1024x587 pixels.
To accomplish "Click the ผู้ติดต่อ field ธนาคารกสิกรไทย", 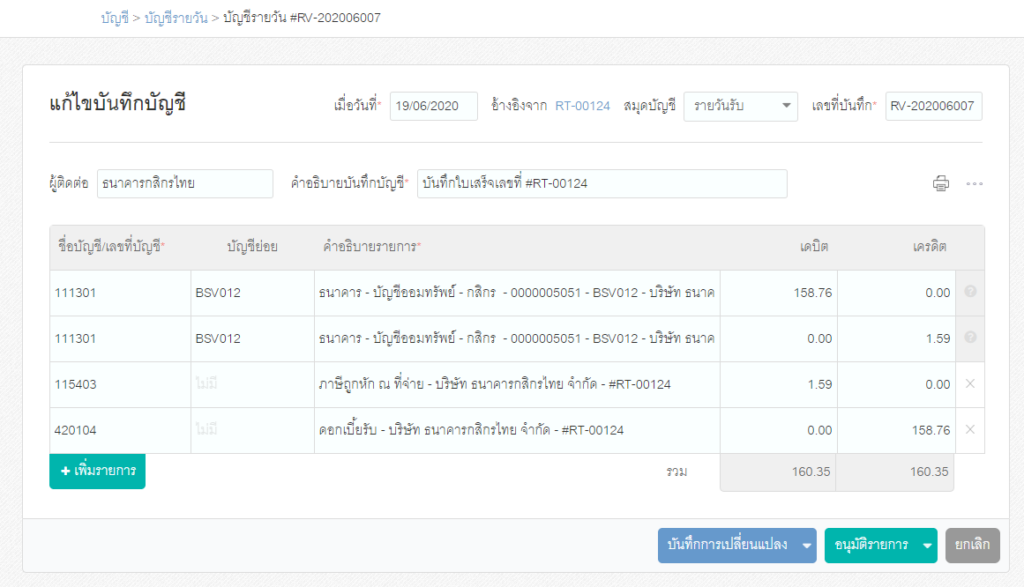I will 185,183.
